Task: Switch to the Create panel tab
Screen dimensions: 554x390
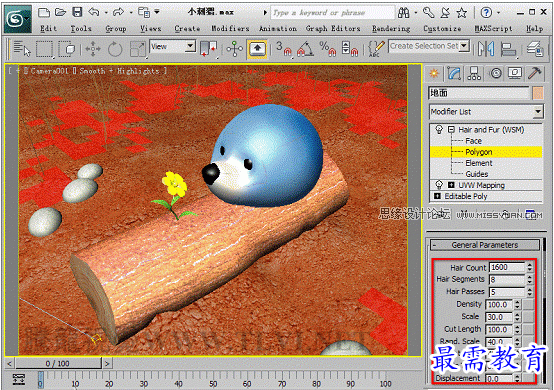Action: tap(434, 73)
